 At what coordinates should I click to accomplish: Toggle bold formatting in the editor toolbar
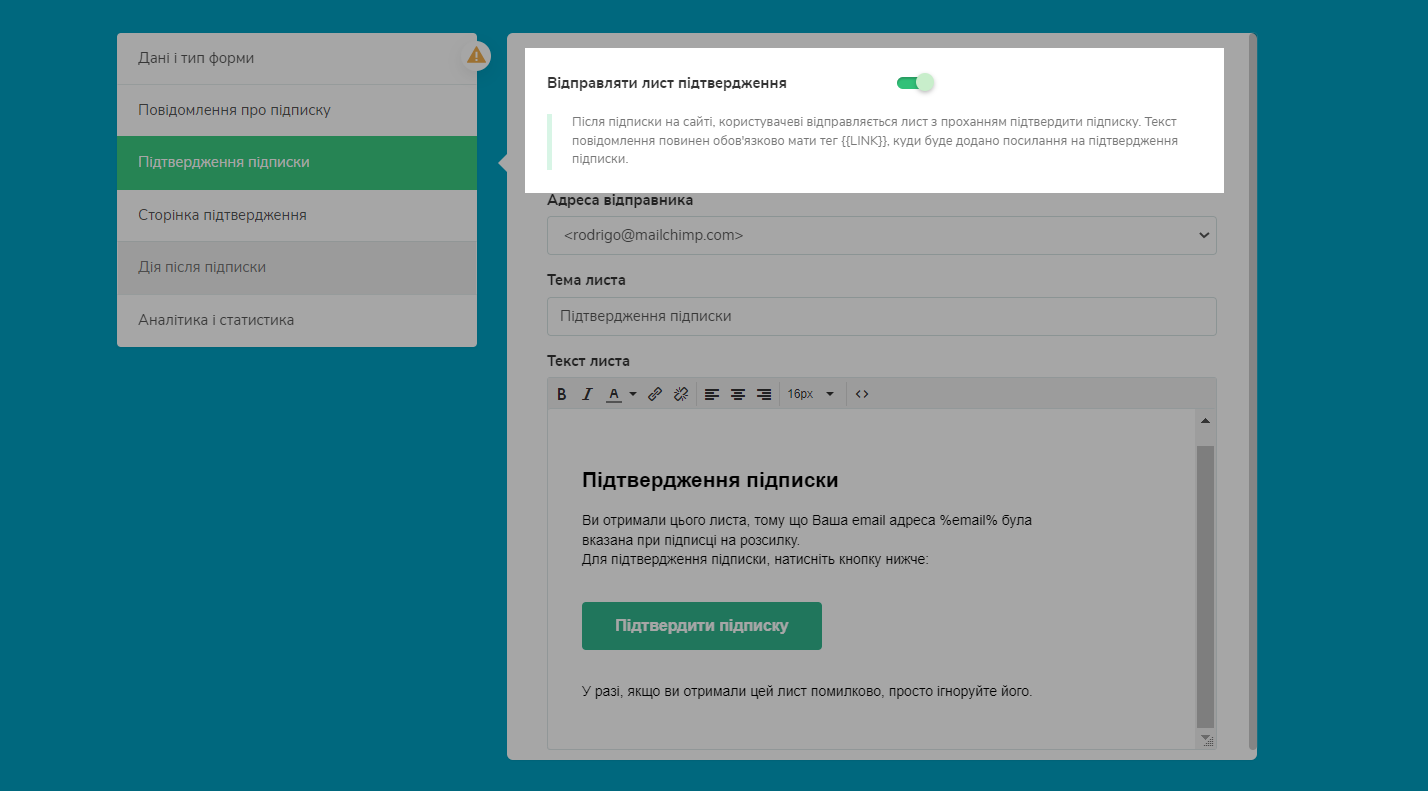pyautogui.click(x=562, y=394)
